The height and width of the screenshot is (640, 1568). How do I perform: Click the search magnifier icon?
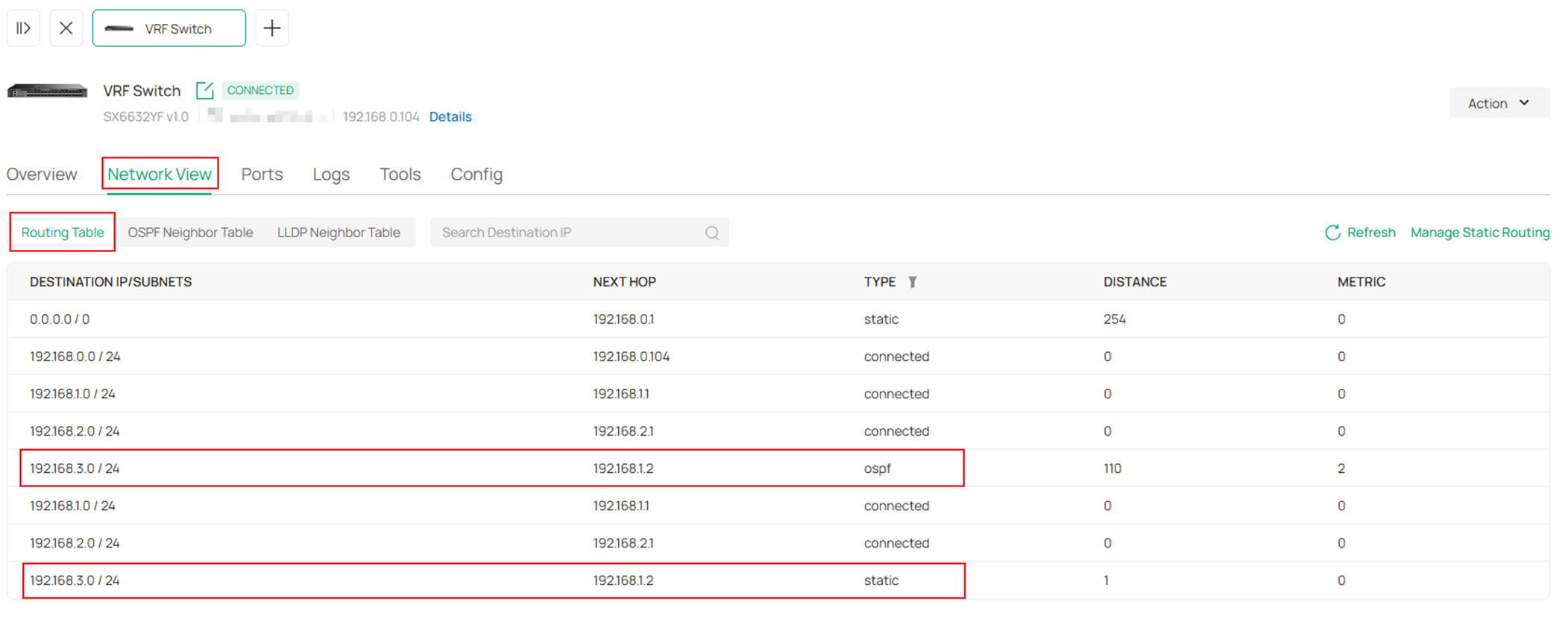711,233
